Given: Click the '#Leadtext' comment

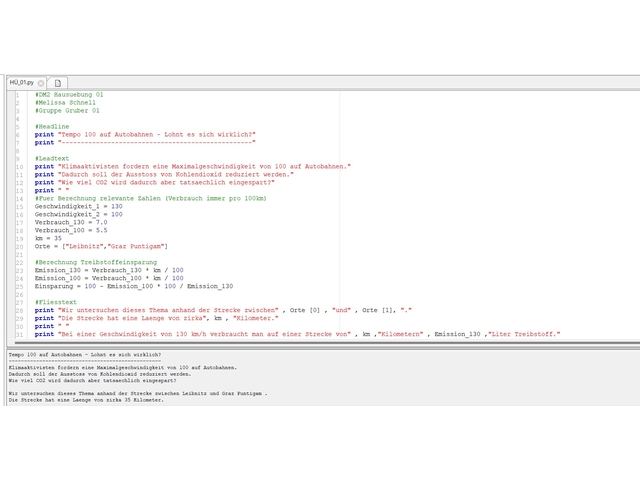Looking at the screenshot, I should coord(52,158).
